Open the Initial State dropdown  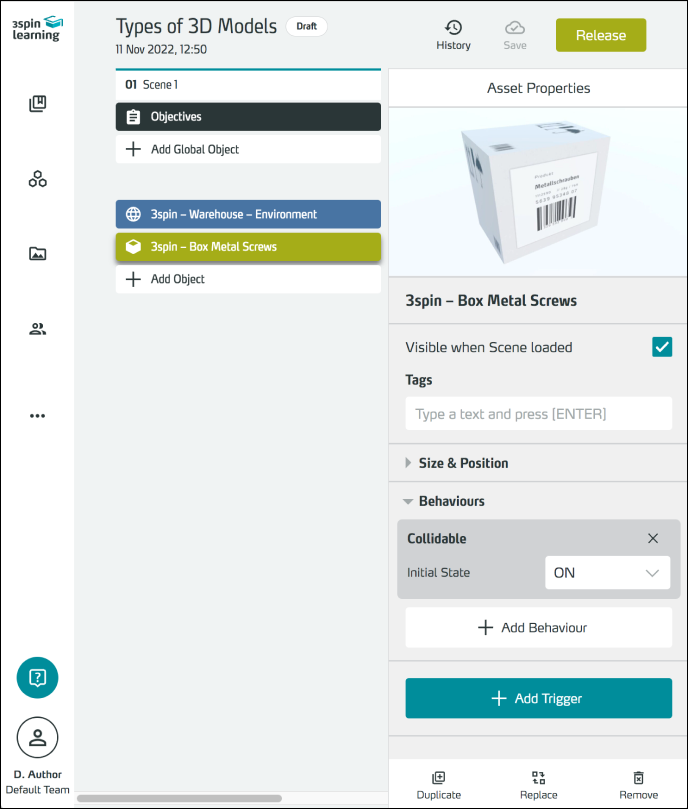(607, 573)
